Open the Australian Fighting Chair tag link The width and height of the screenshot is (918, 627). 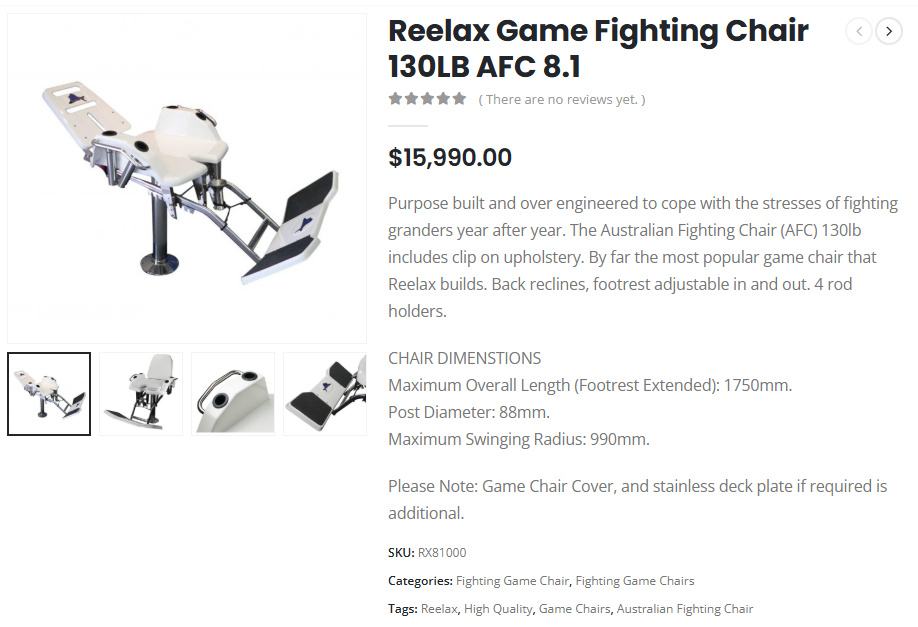pyautogui.click(x=684, y=609)
